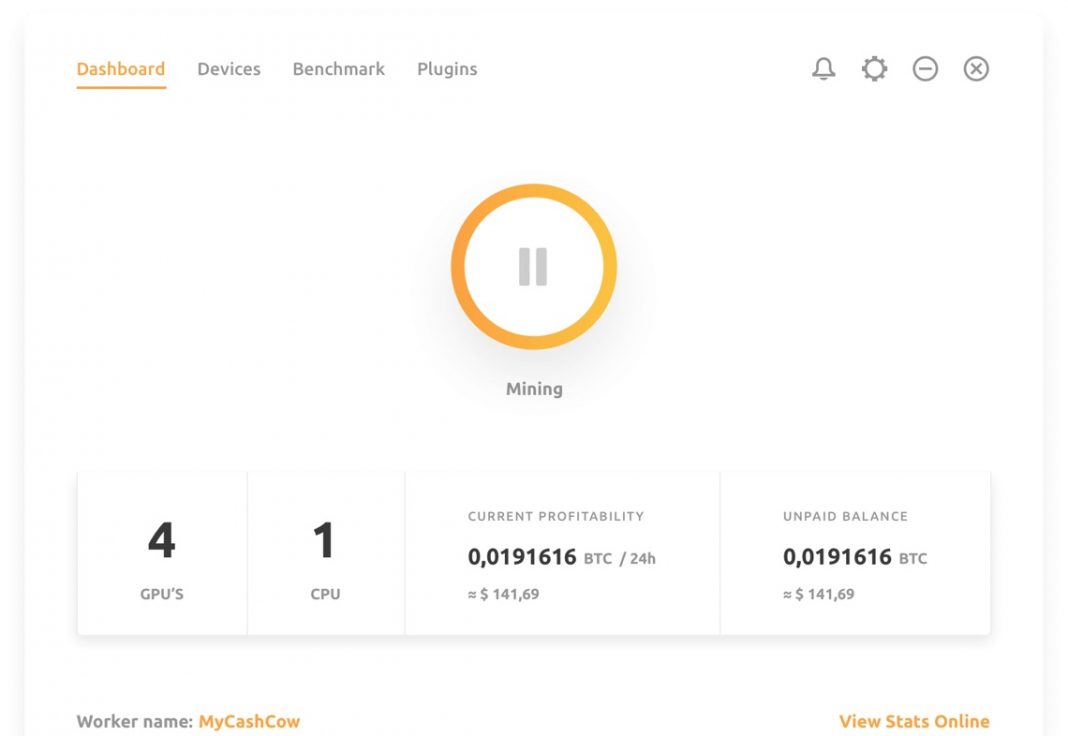Click the Mining status label
1068x736 pixels.
[534, 388]
